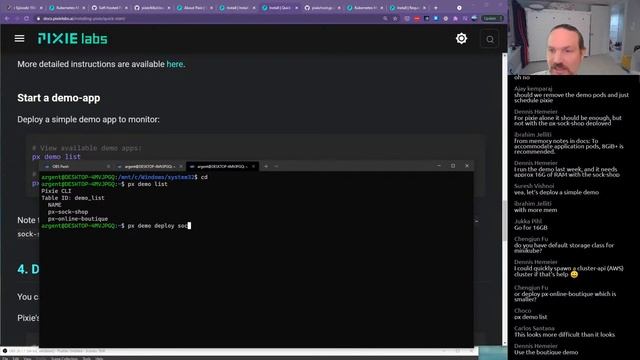The image size is (640, 360).
Task: Switch to the second terminal tab
Action: 149,167
